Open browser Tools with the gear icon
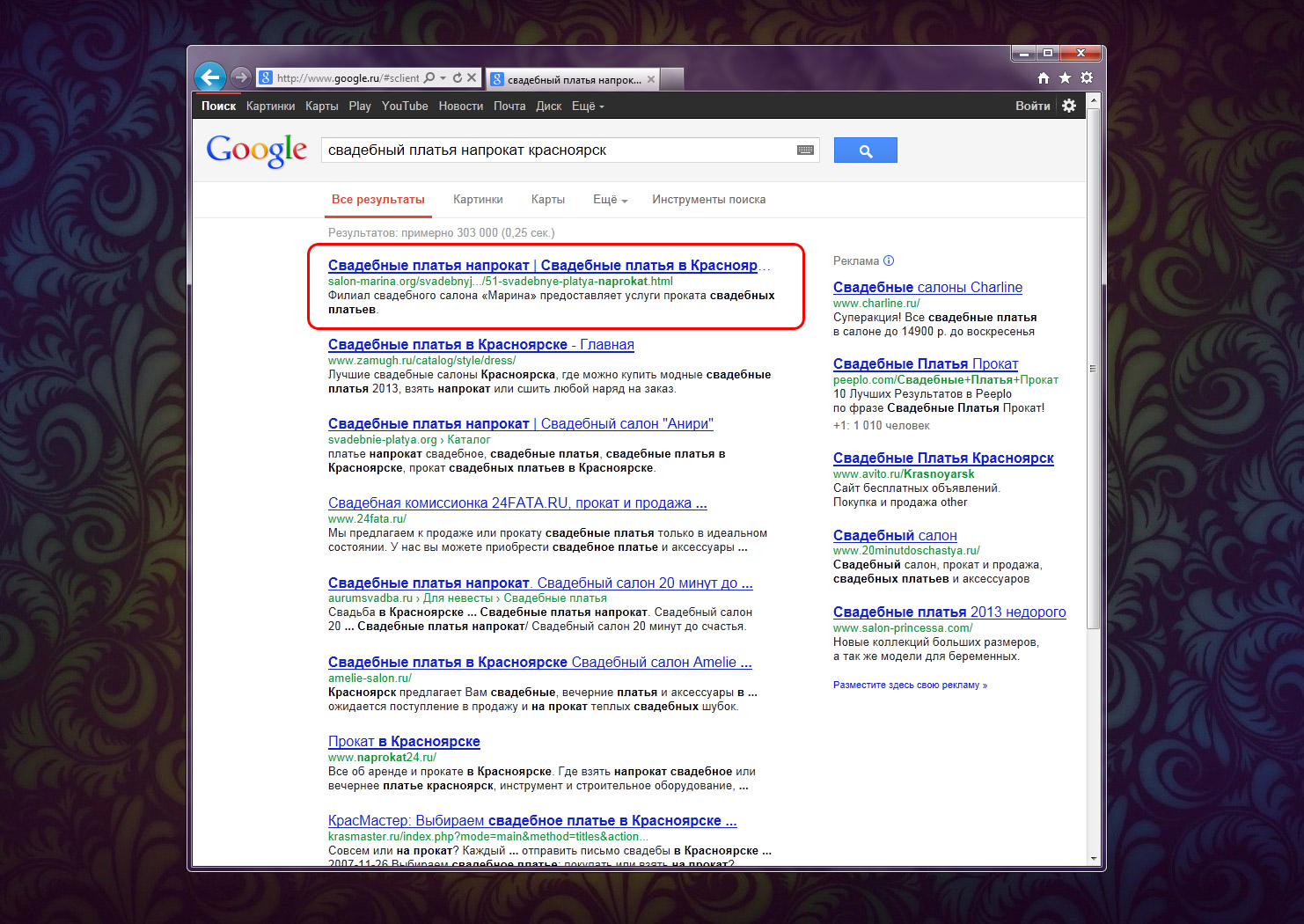 [x=1087, y=78]
